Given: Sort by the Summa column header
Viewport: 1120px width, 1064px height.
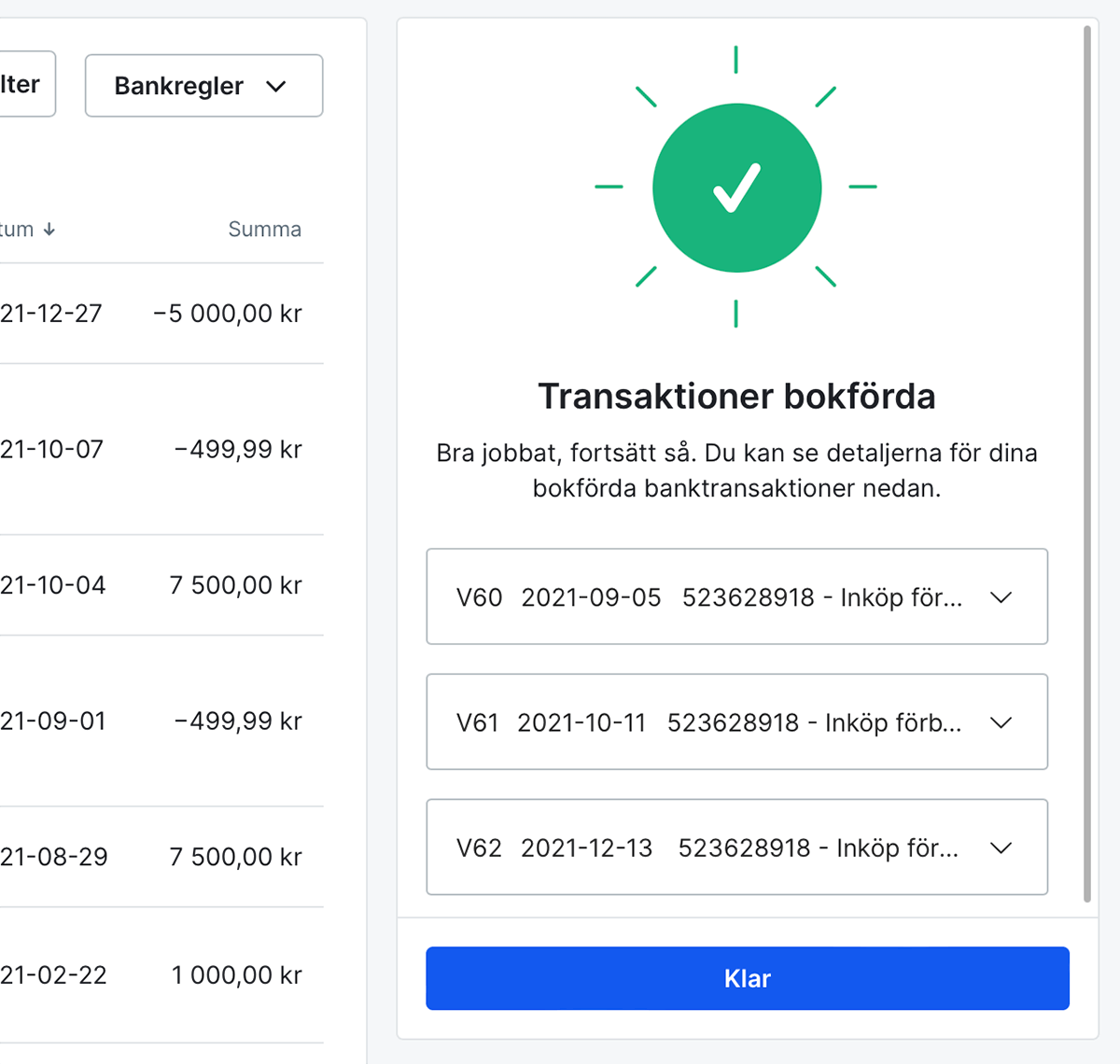Looking at the screenshot, I should [264, 230].
